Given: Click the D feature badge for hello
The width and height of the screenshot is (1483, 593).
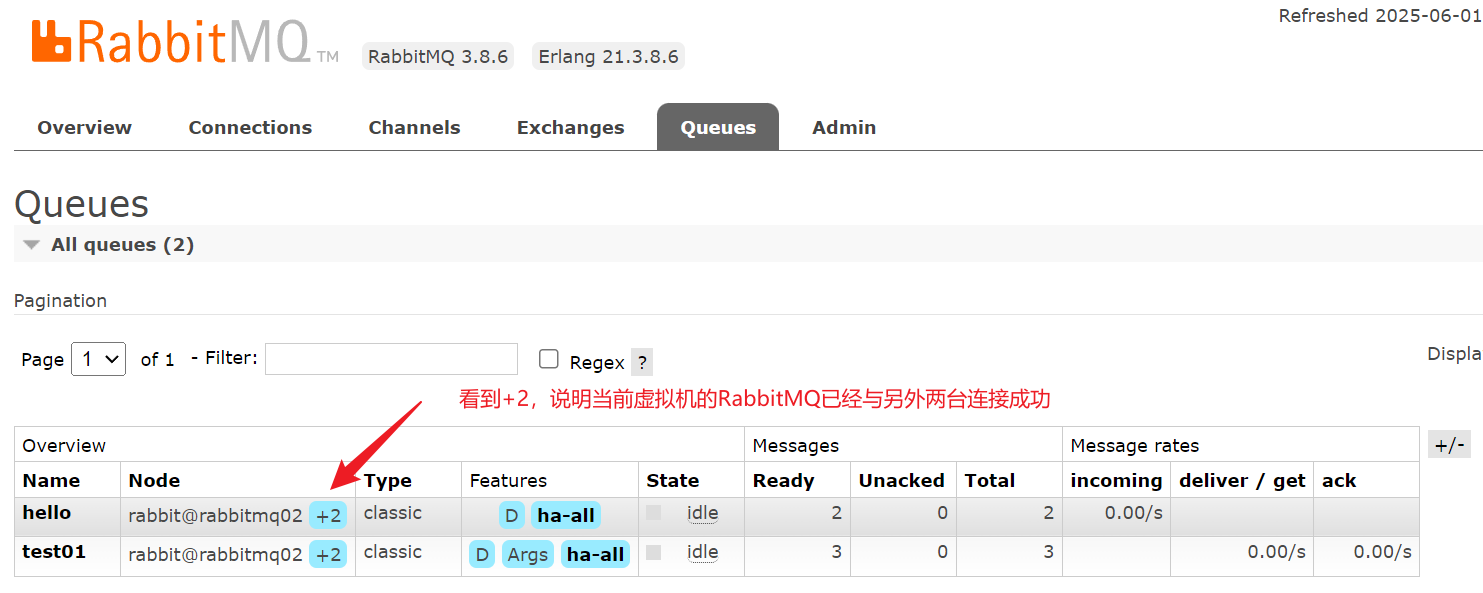Looking at the screenshot, I should click(511, 516).
